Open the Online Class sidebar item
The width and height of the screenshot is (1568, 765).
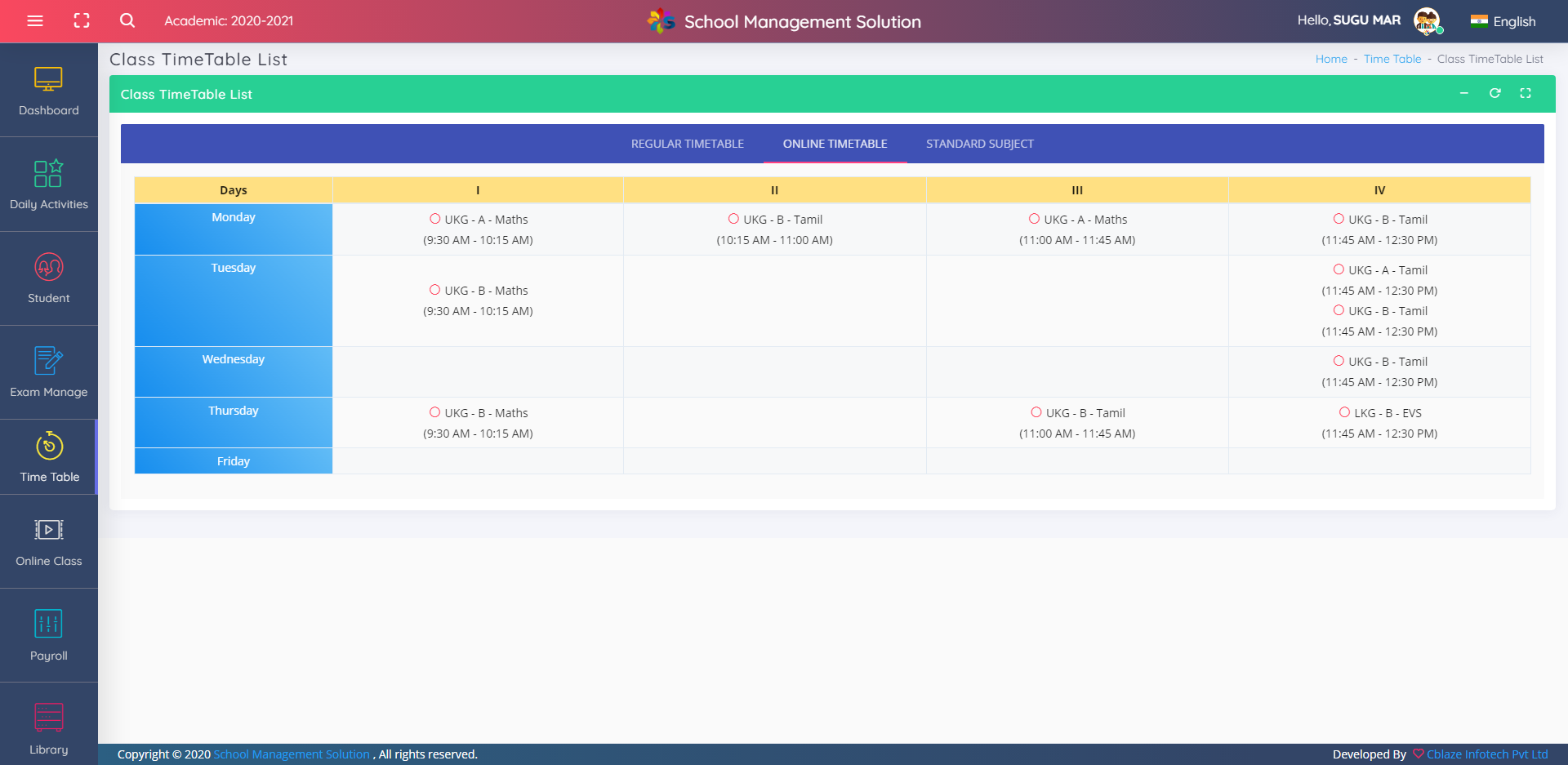point(49,542)
